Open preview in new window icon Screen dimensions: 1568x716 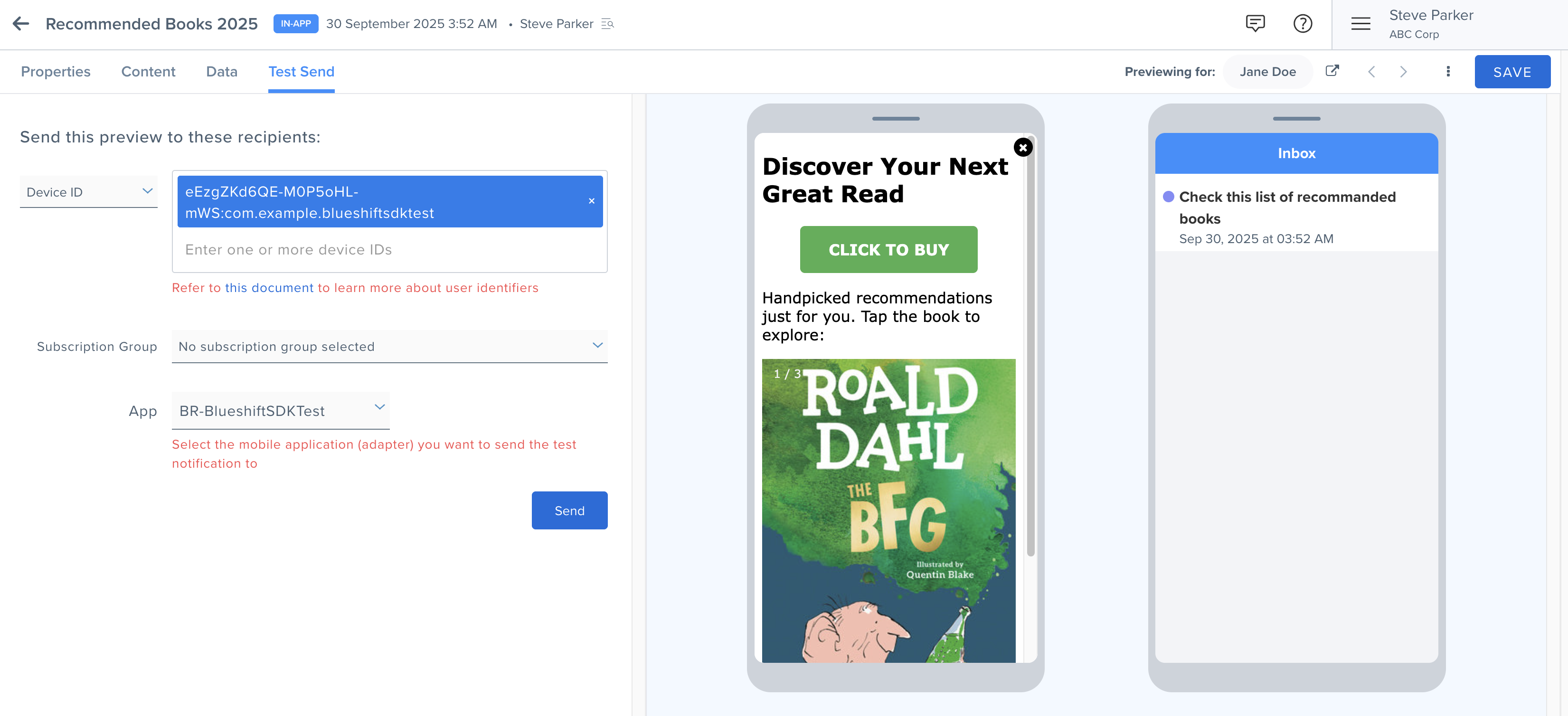pyautogui.click(x=1332, y=71)
